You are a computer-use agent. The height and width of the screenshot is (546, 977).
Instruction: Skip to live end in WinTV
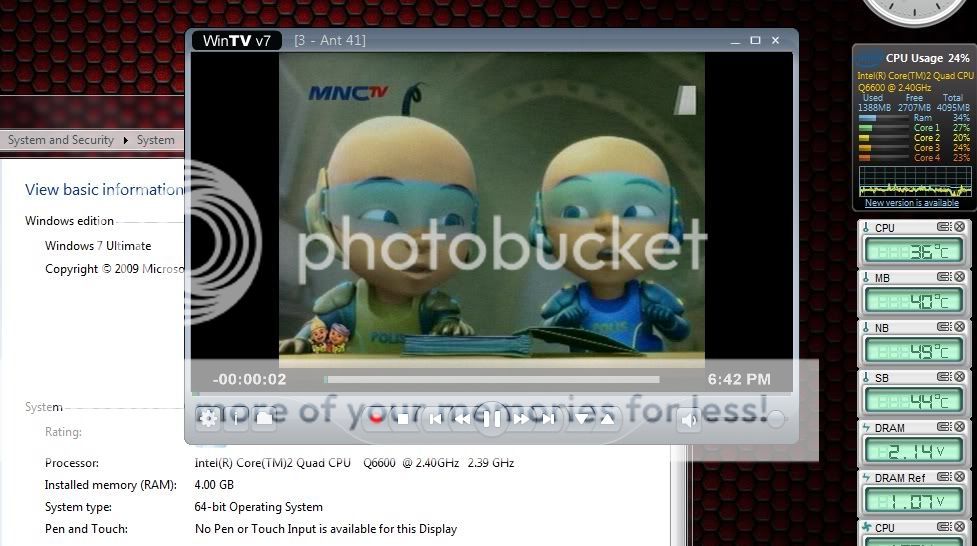tap(548, 419)
